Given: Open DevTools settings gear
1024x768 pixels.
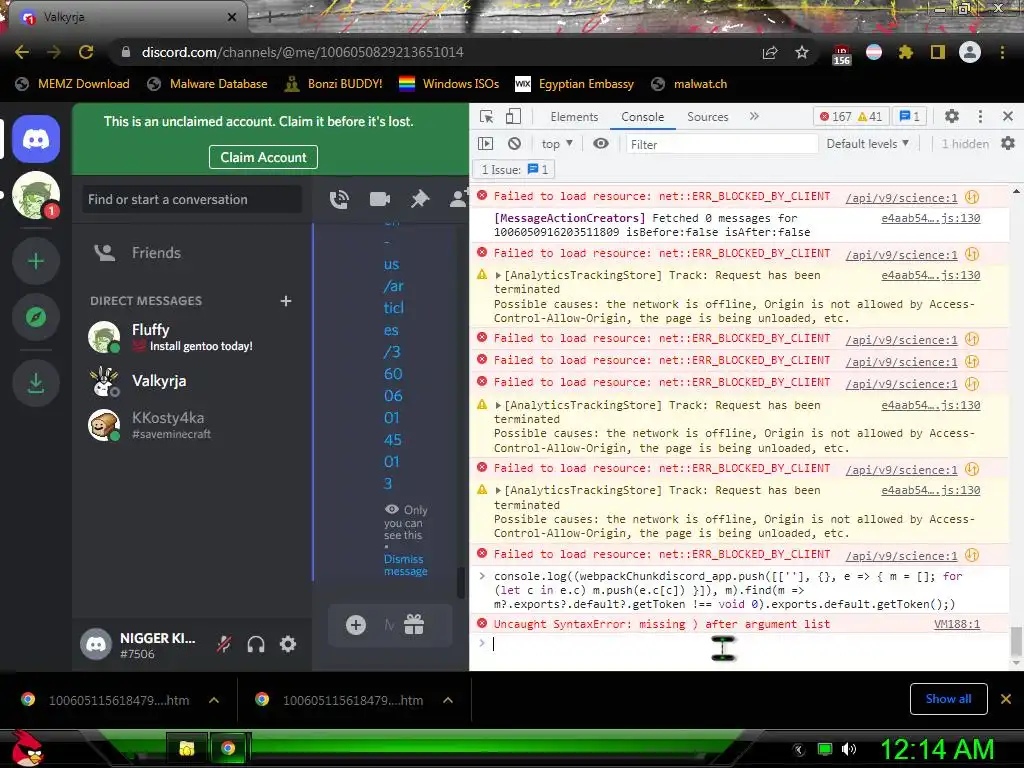Looking at the screenshot, I should (952, 116).
